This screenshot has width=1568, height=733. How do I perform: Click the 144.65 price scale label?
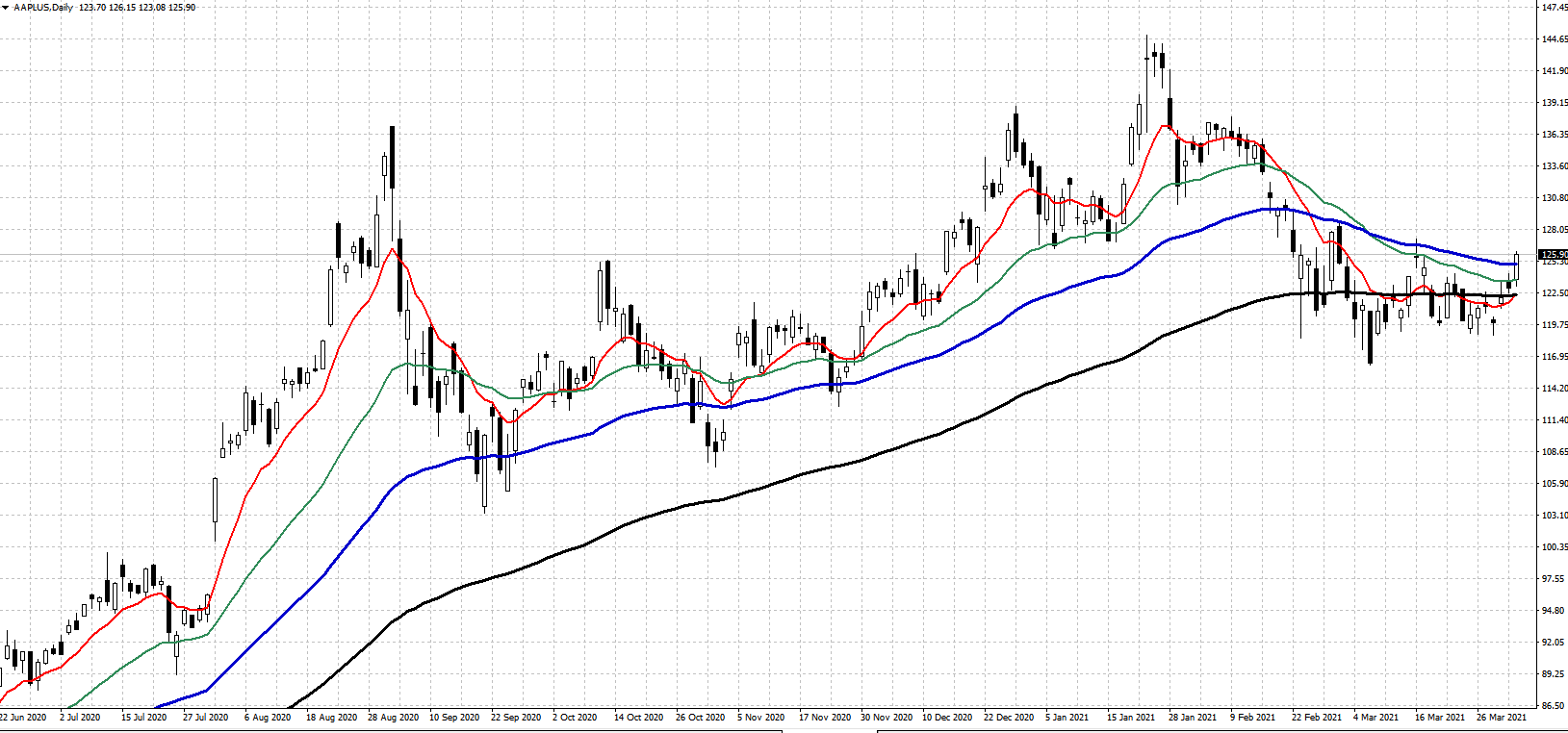(x=1554, y=39)
